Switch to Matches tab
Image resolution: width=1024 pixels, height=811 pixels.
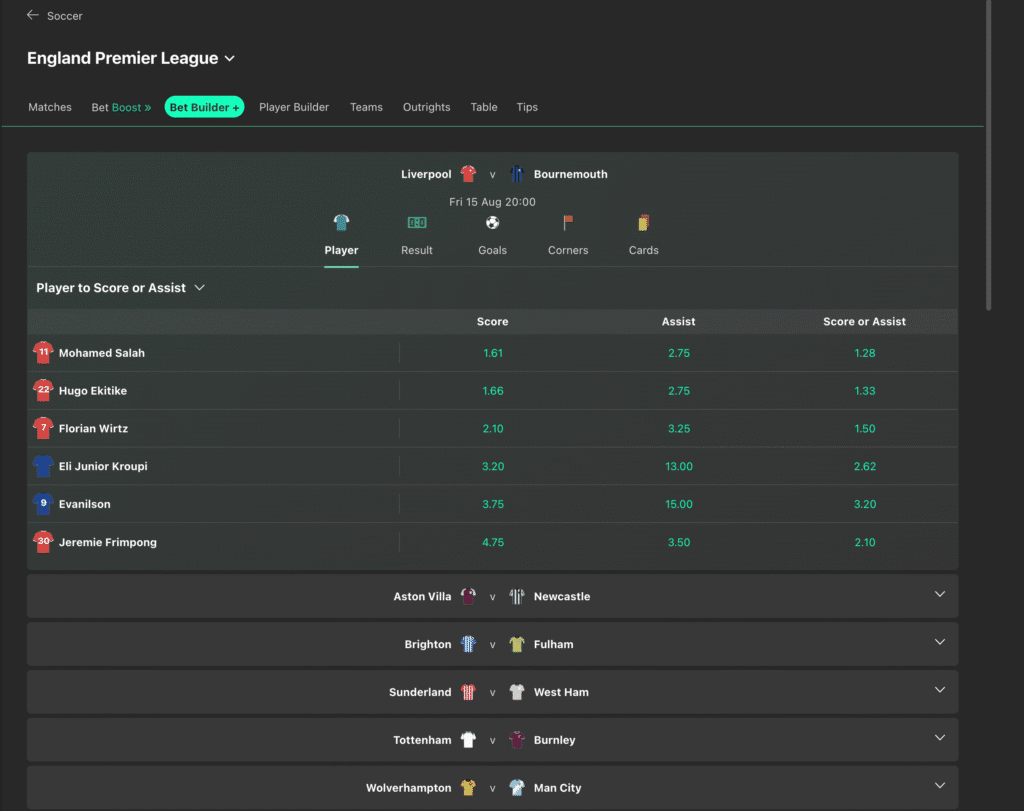pos(50,107)
